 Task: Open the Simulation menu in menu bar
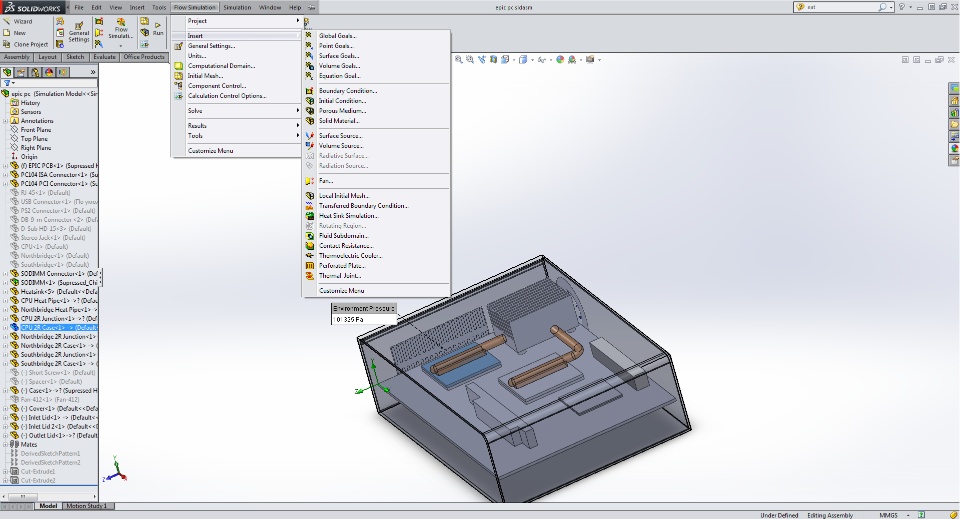click(237, 7)
